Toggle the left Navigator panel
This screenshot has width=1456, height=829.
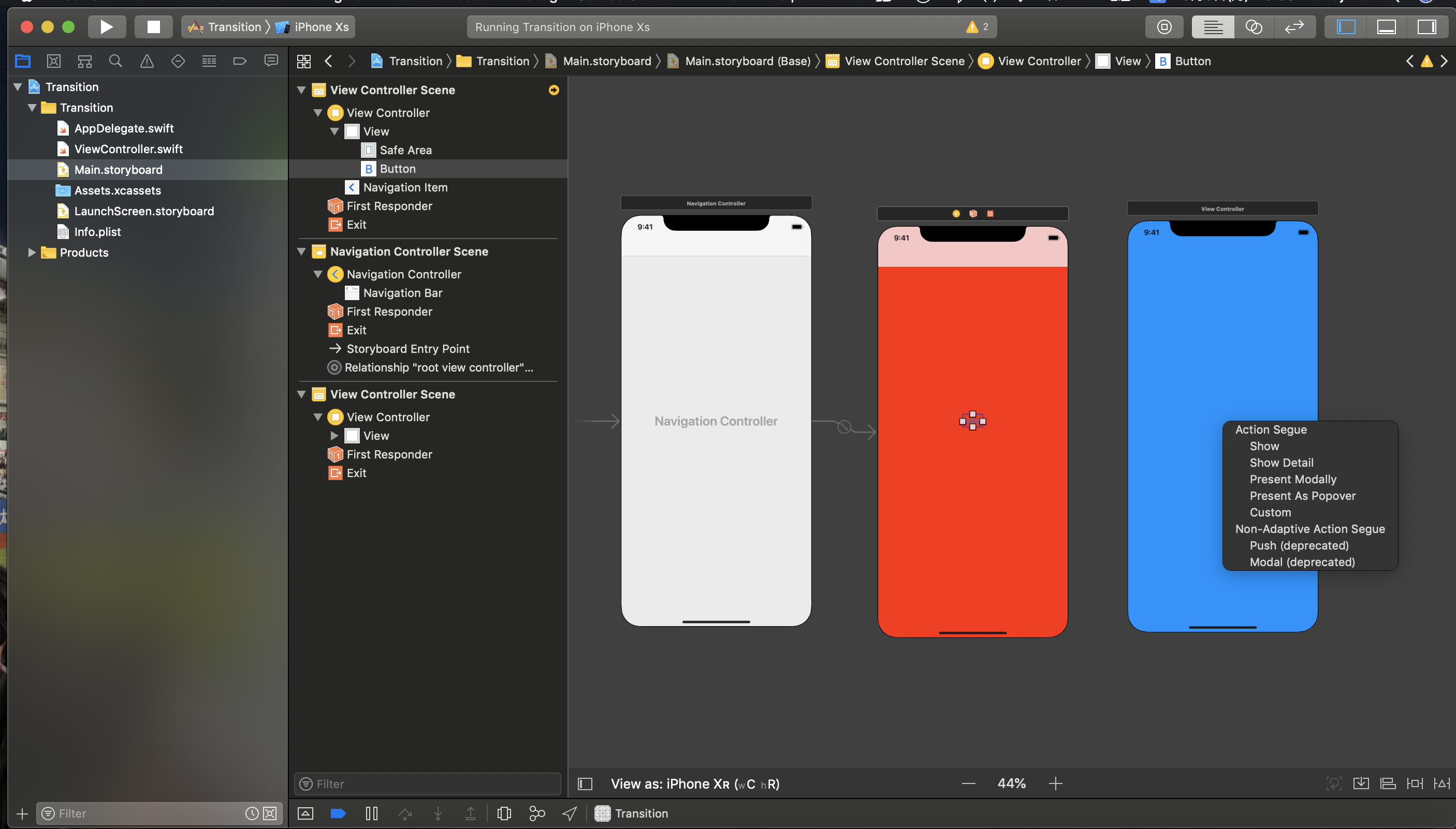click(1346, 27)
